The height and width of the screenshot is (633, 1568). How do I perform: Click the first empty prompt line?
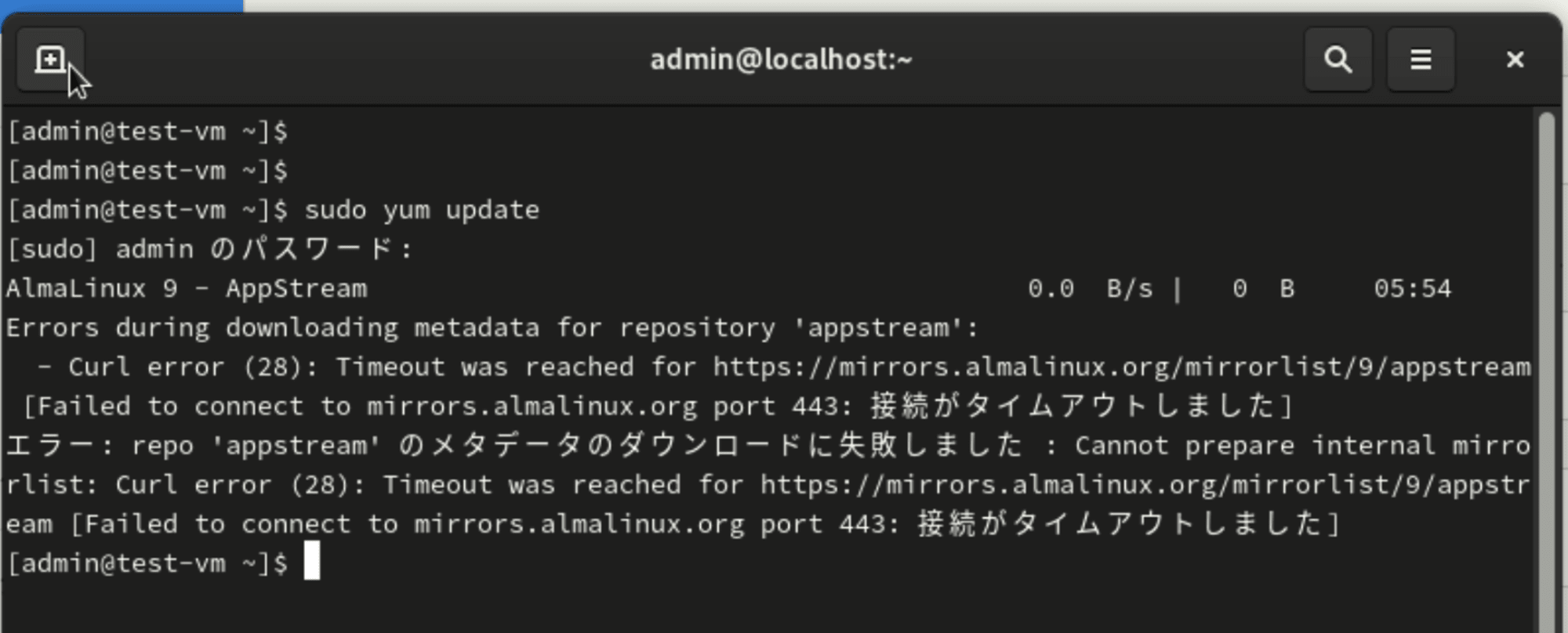147,131
